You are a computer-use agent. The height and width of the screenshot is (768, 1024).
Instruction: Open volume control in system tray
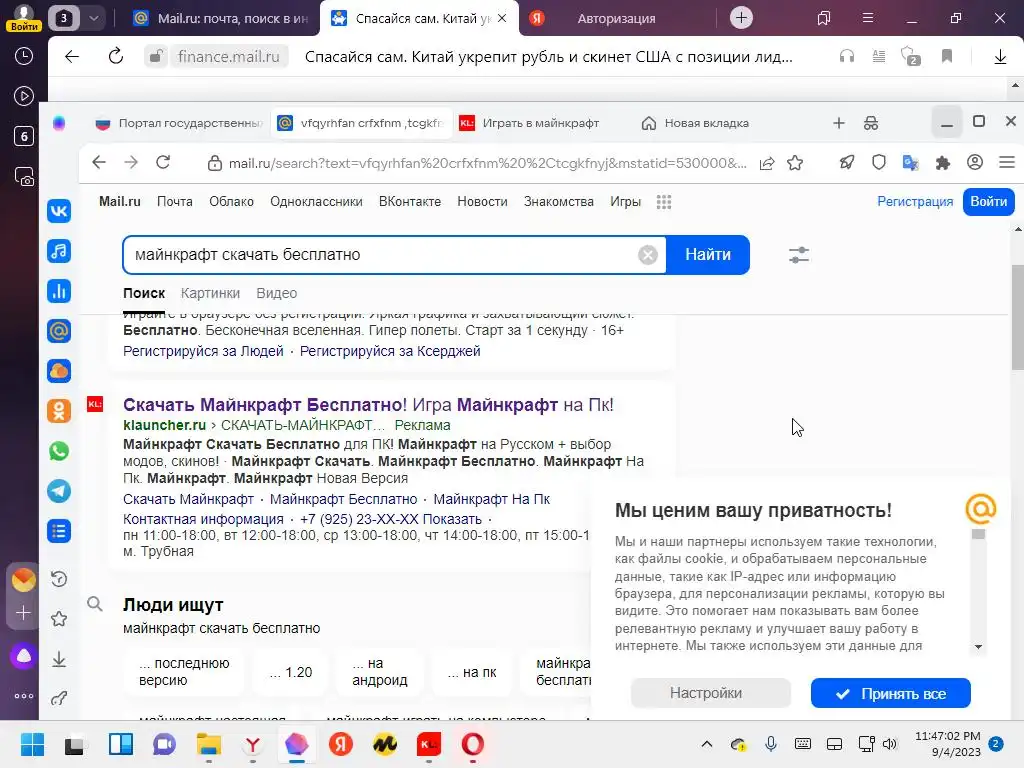click(889, 744)
